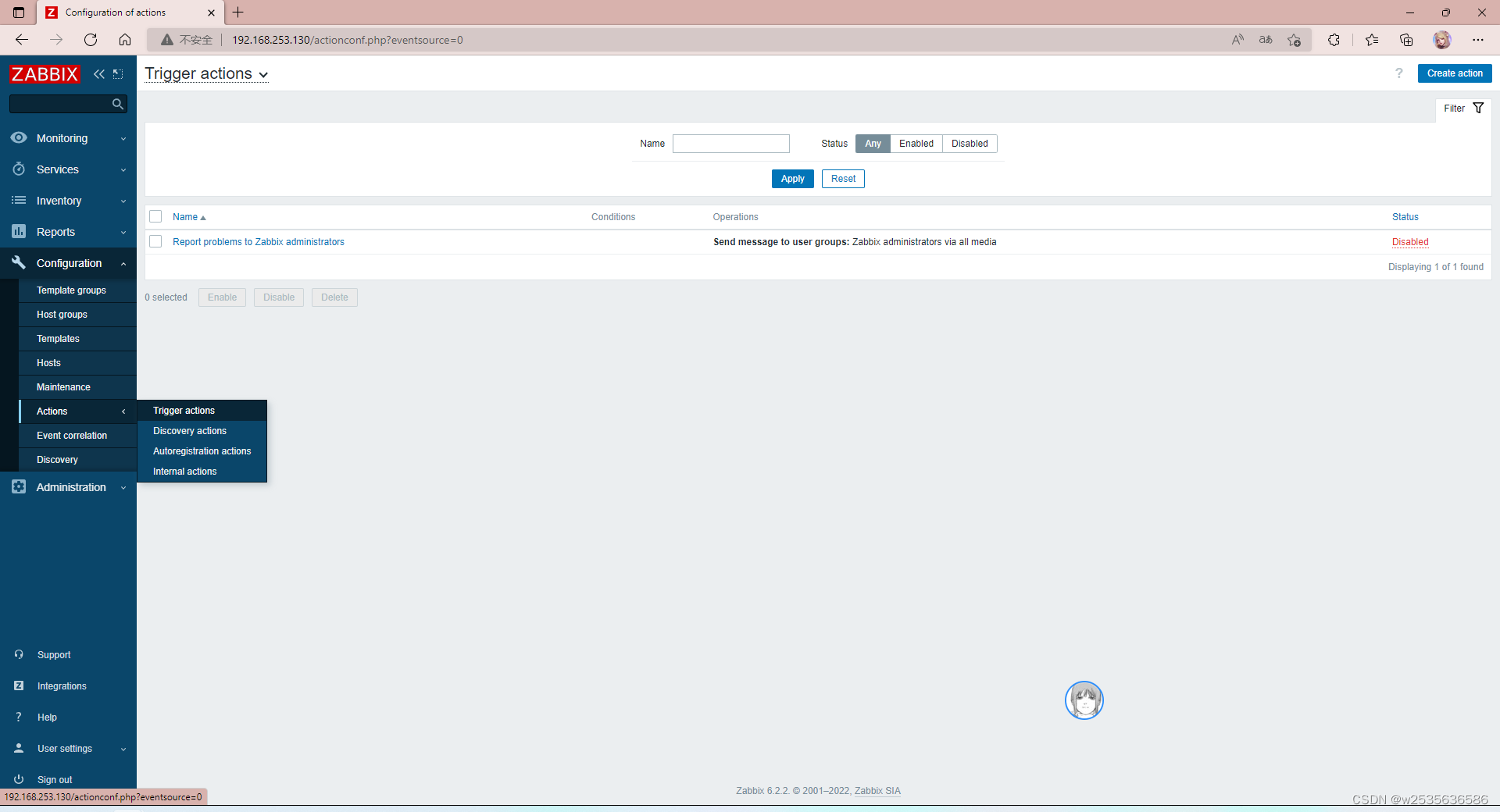Open the browser profile avatar

[x=1442, y=40]
